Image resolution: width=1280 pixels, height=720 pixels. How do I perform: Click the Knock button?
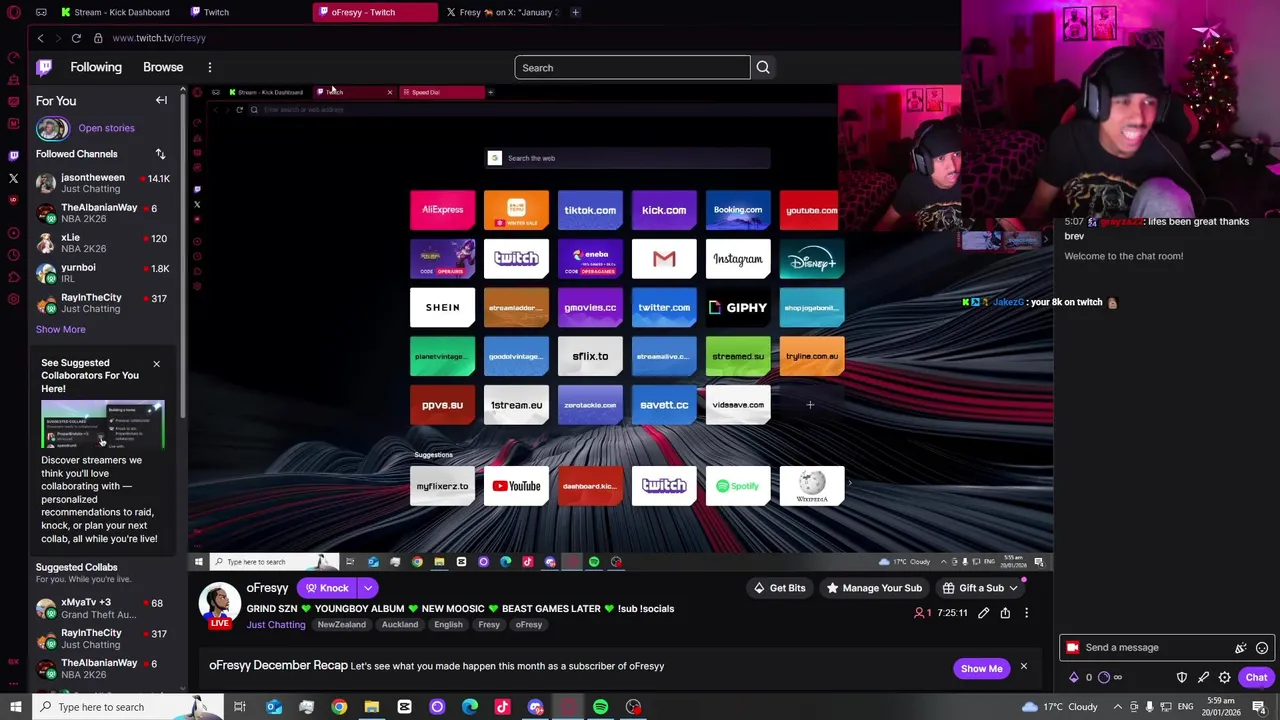click(327, 588)
